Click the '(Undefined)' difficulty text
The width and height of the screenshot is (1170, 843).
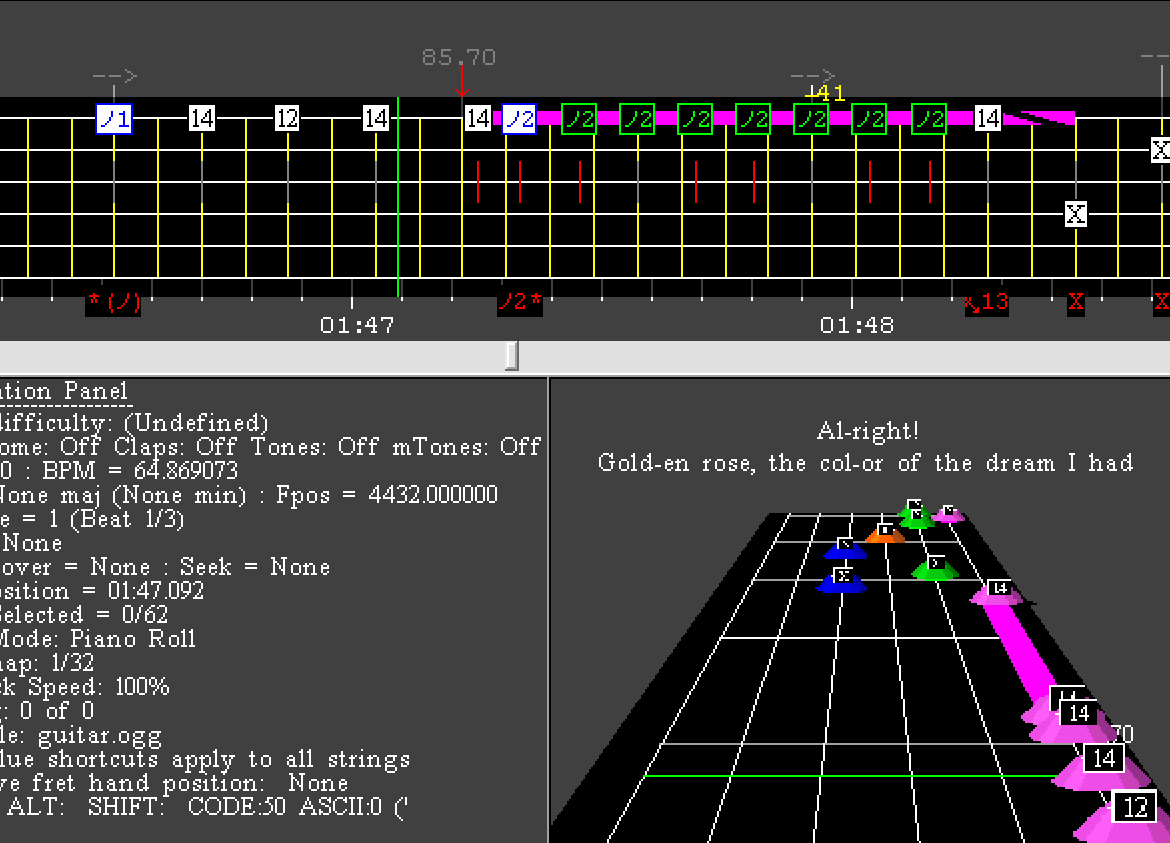[195, 423]
